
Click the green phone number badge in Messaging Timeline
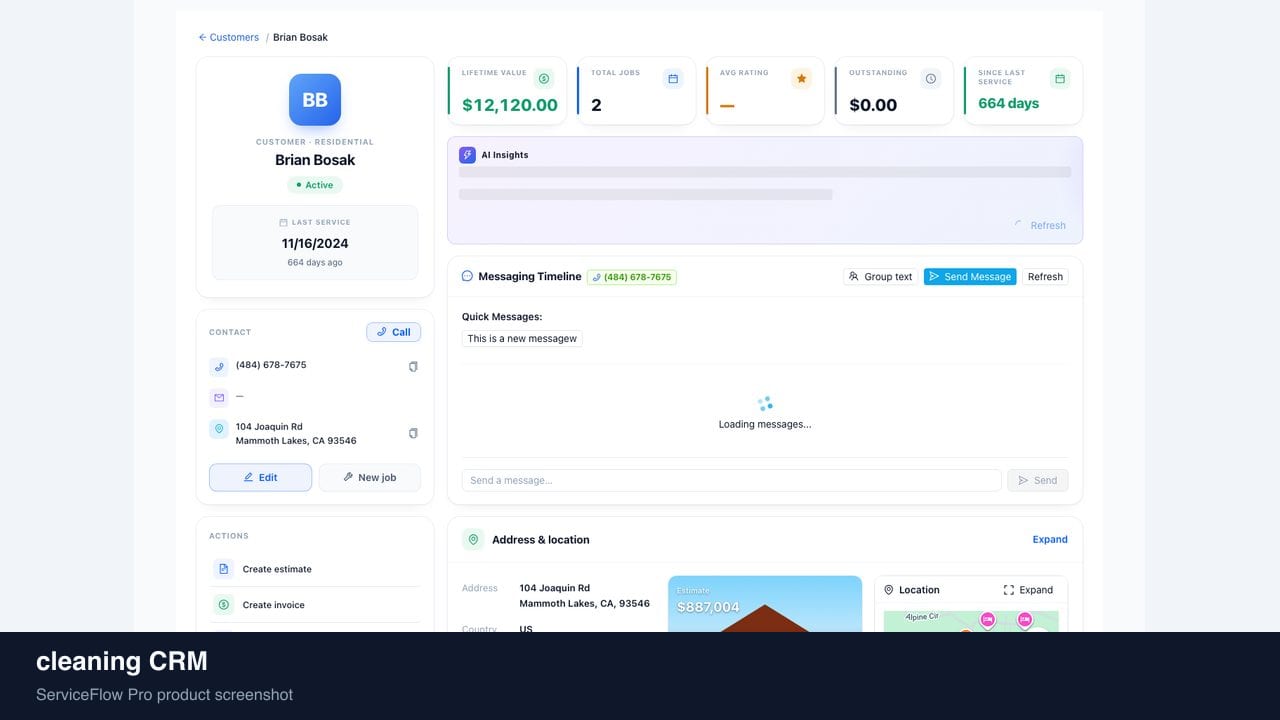pos(632,277)
